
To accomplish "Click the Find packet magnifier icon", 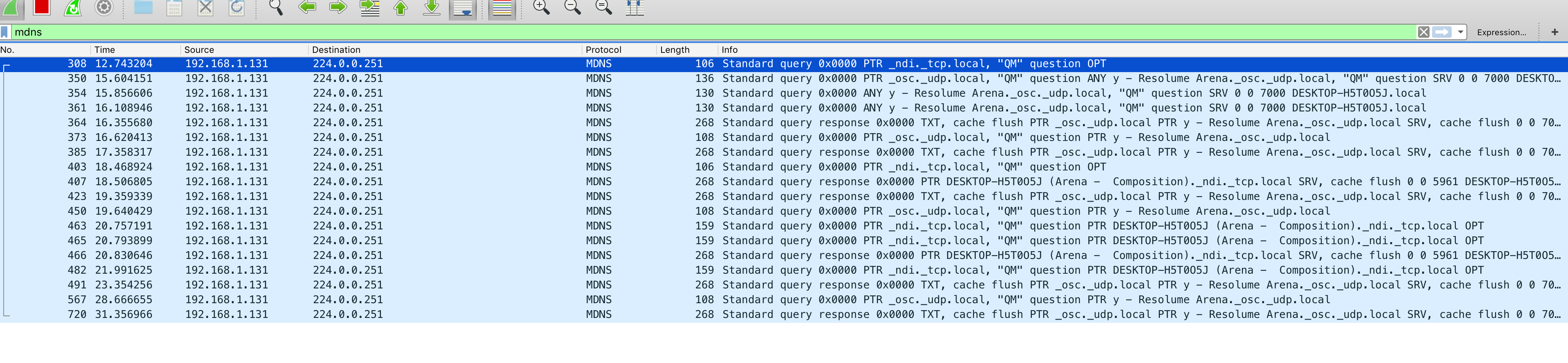I will click(276, 7).
